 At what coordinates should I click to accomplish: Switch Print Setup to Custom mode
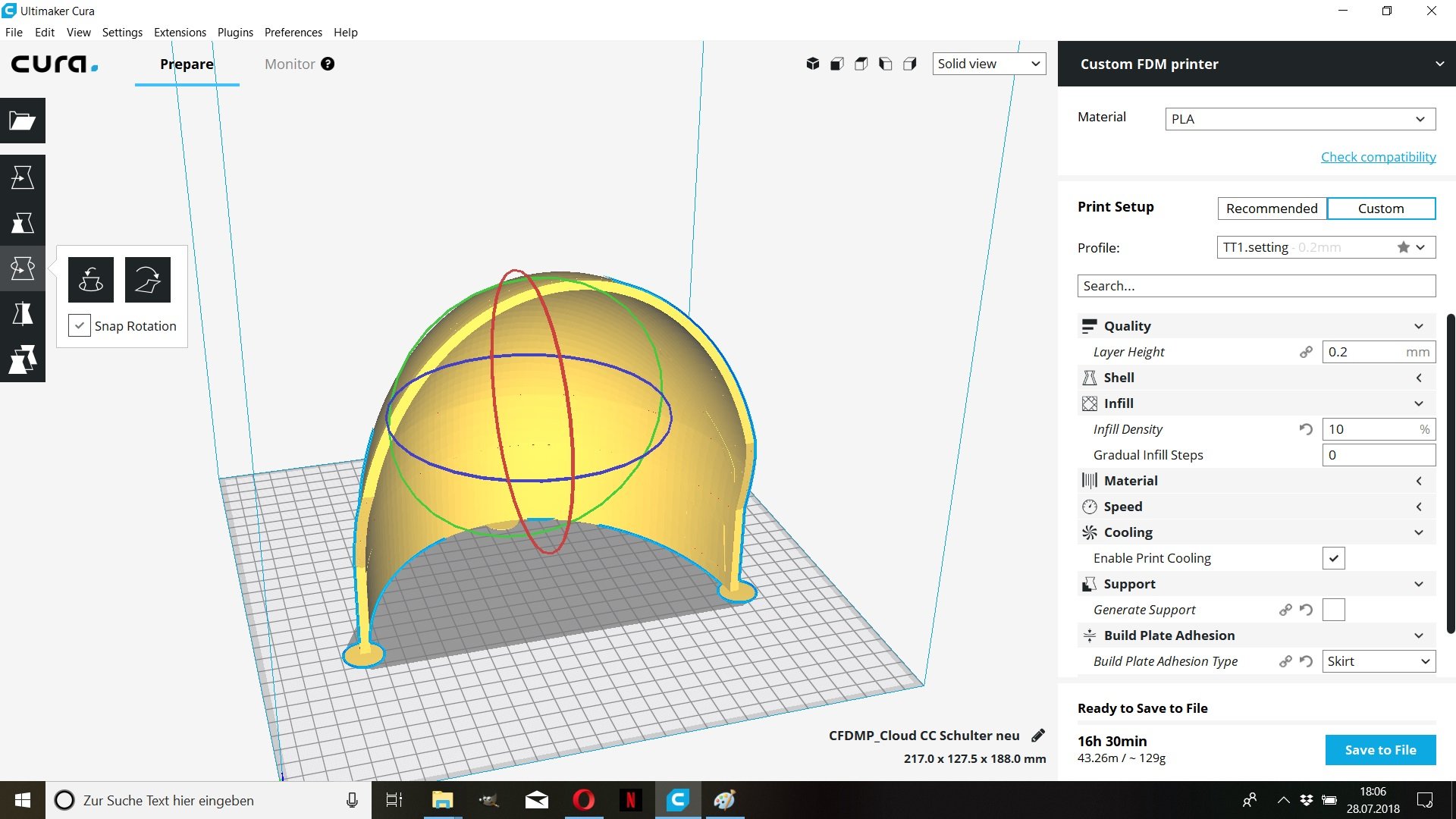click(1381, 209)
